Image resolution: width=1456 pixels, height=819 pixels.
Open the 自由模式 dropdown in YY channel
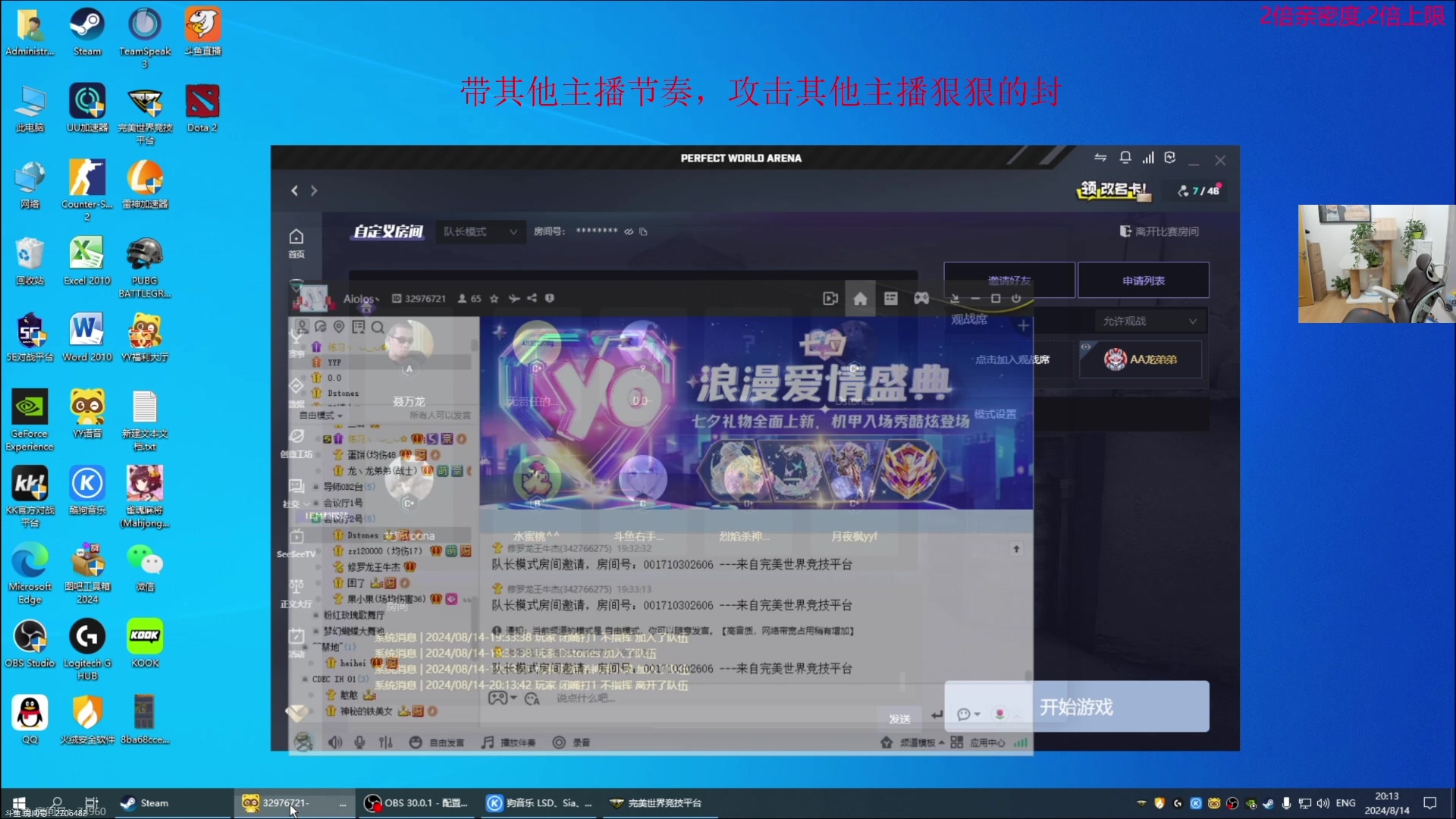[319, 416]
